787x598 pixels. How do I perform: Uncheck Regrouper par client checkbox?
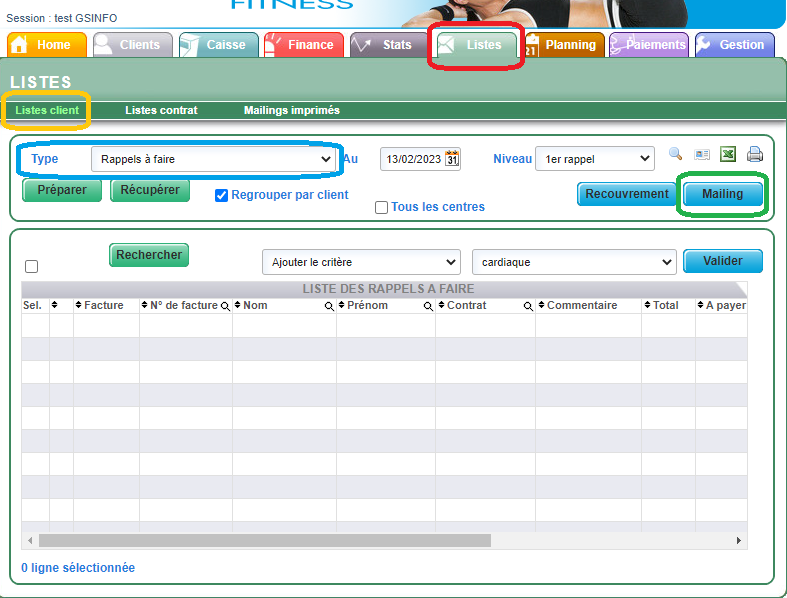222,195
